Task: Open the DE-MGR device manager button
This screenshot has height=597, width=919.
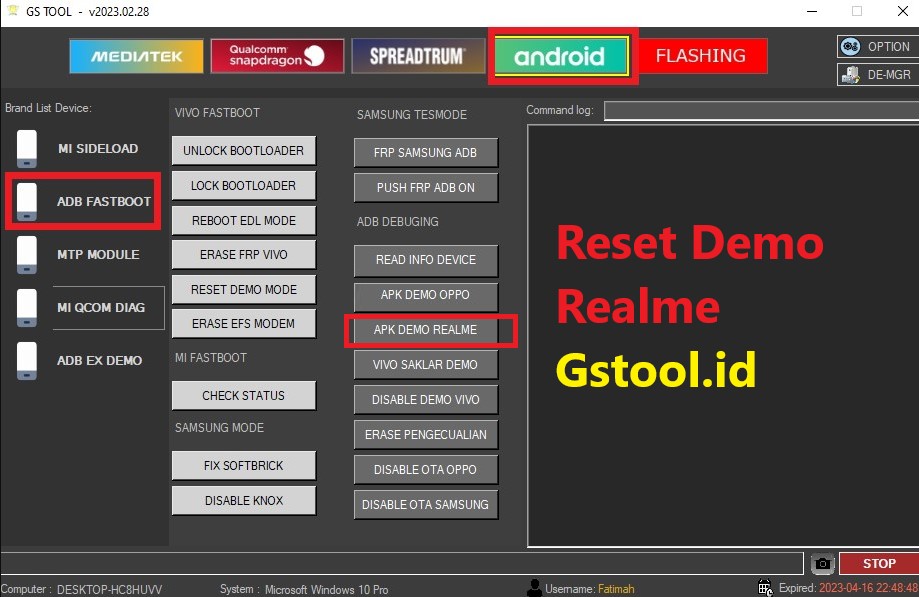Action: pos(878,74)
